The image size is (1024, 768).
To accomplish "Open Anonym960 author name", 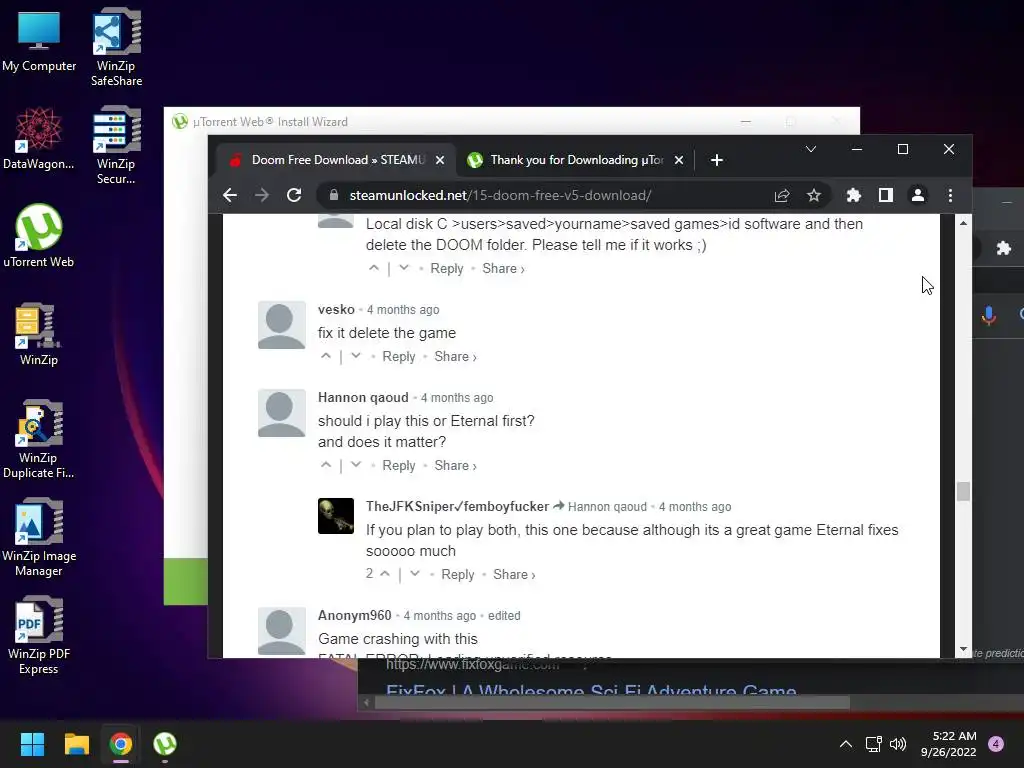I will [355, 616].
